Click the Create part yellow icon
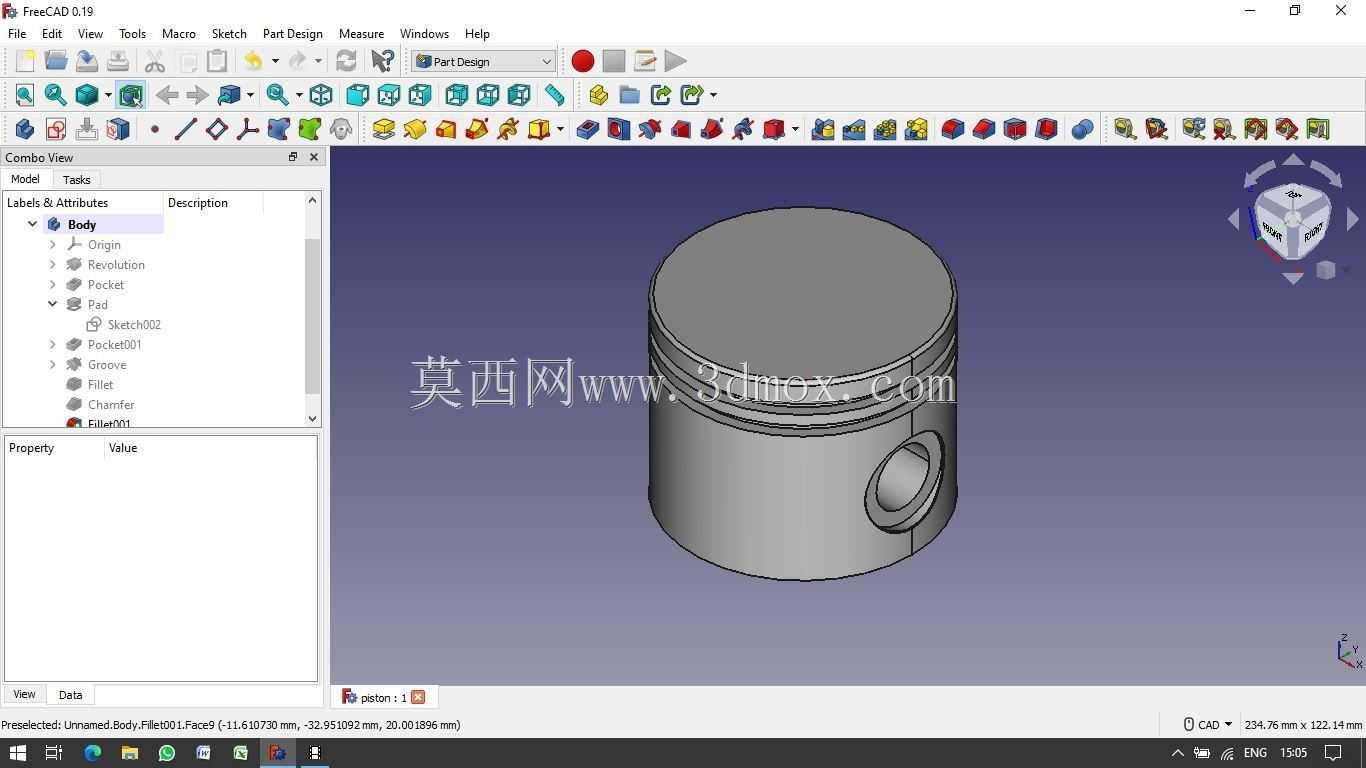Image resolution: width=1366 pixels, height=768 pixels. click(598, 95)
